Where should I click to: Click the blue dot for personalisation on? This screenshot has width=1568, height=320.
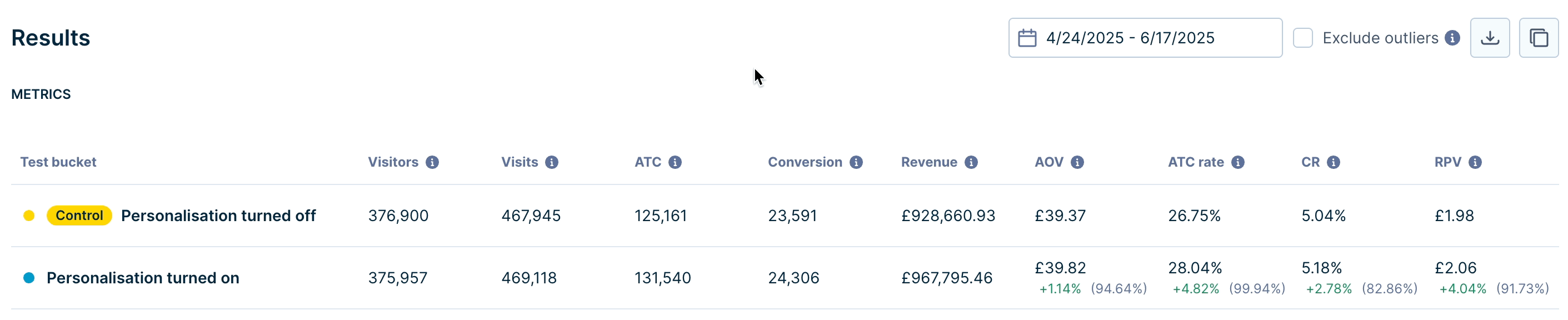pos(28,278)
